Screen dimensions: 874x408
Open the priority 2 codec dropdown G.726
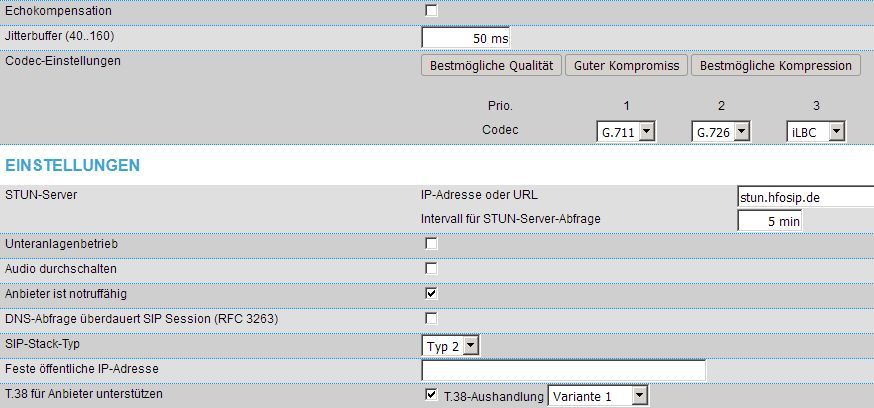click(720, 131)
